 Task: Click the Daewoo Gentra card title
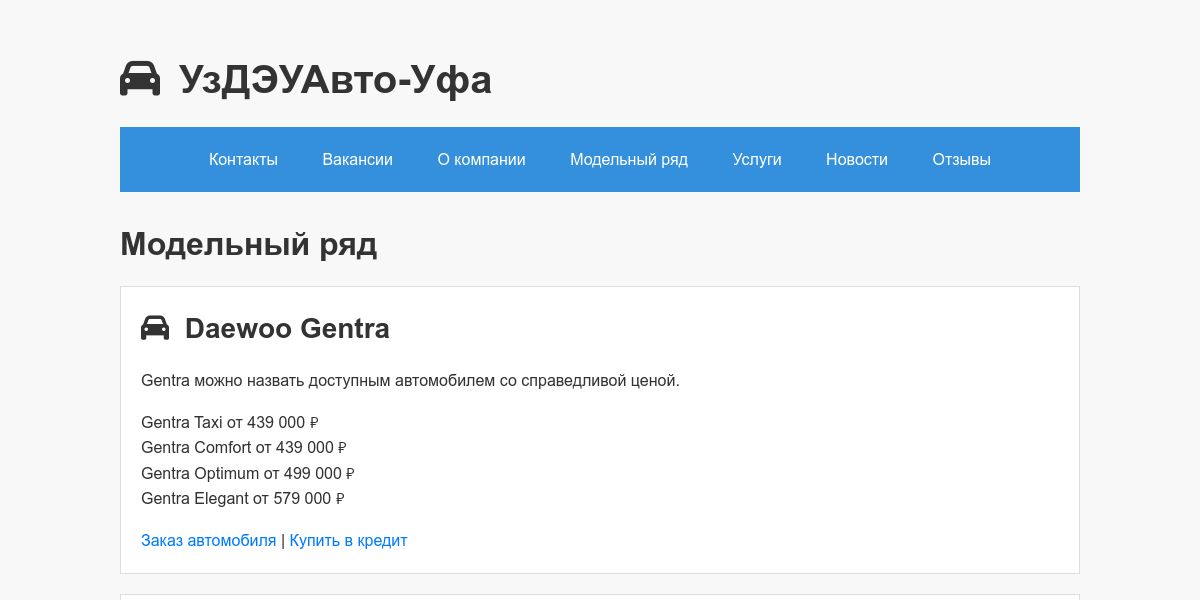coord(287,328)
